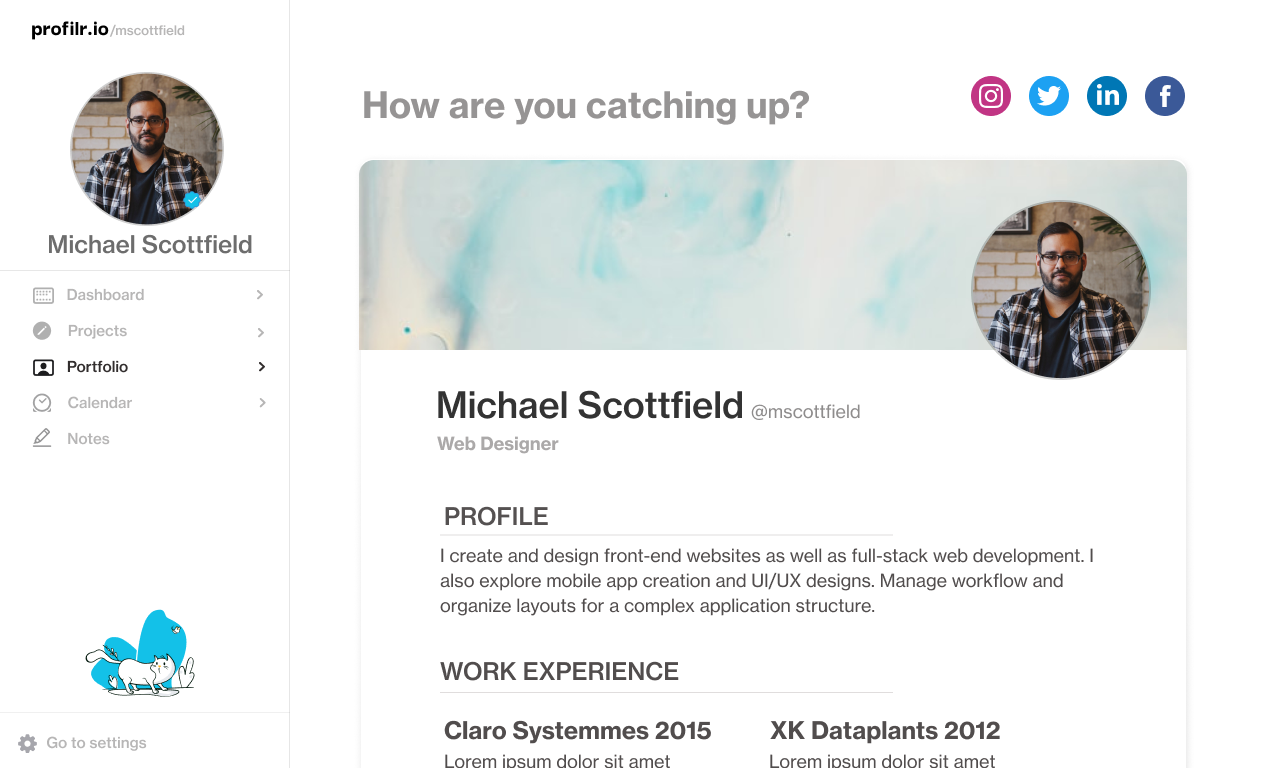Select the Notes menu item
The image size is (1280, 768).
[x=88, y=439]
